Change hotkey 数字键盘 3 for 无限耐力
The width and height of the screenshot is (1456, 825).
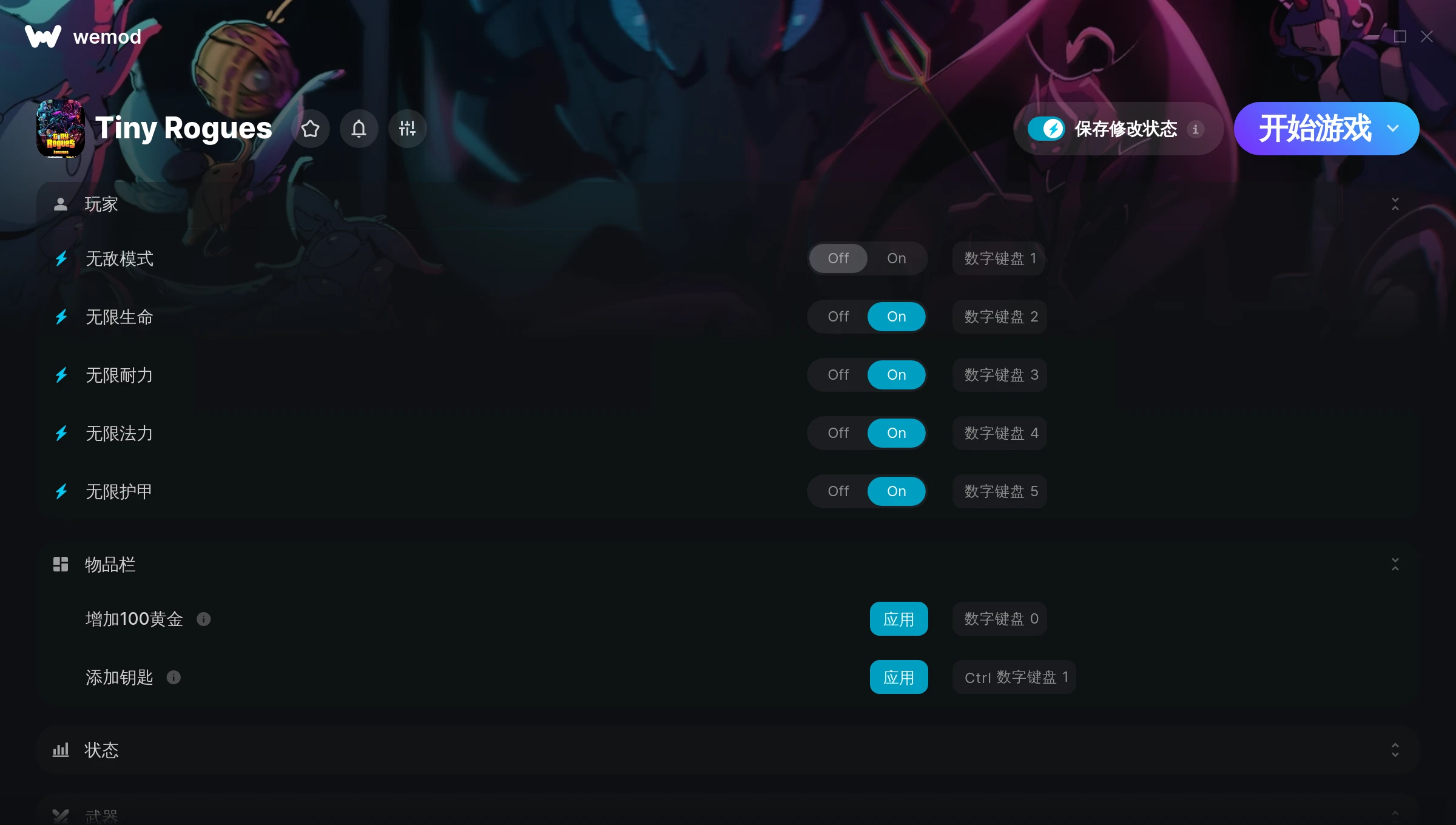[x=1000, y=375]
